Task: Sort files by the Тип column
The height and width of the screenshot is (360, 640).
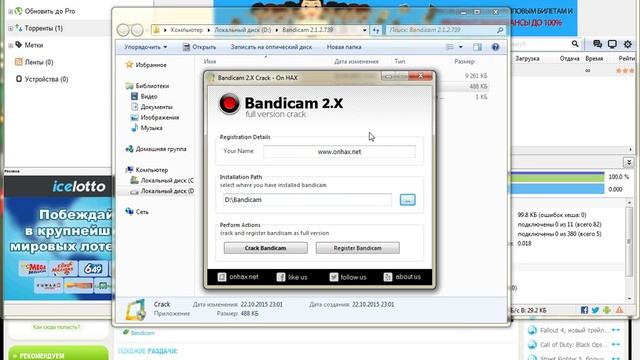Action: click(400, 62)
